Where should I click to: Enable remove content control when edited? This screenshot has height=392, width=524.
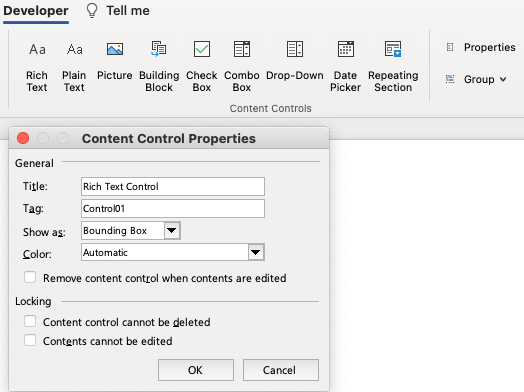30,277
